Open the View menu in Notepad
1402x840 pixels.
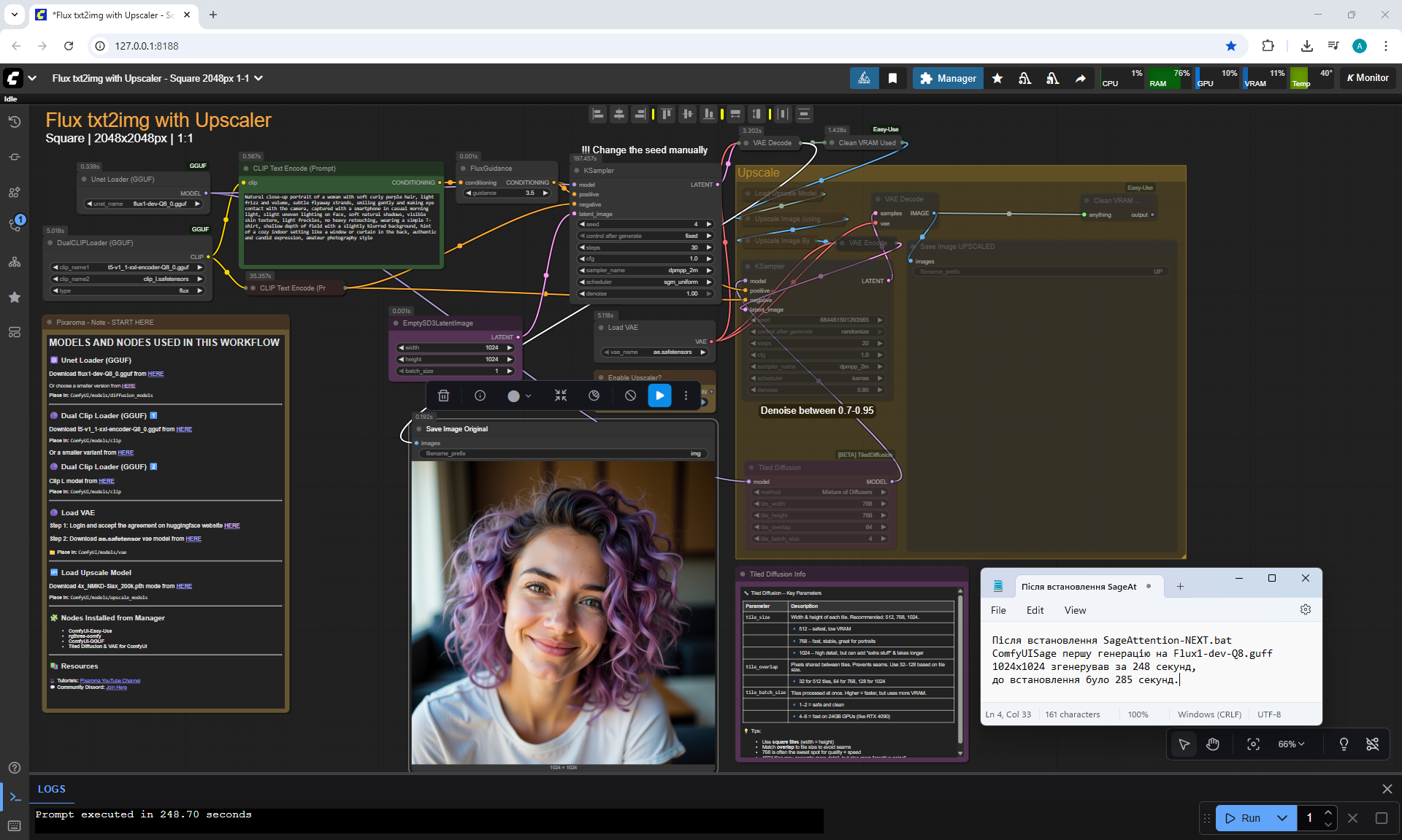pyautogui.click(x=1075, y=610)
